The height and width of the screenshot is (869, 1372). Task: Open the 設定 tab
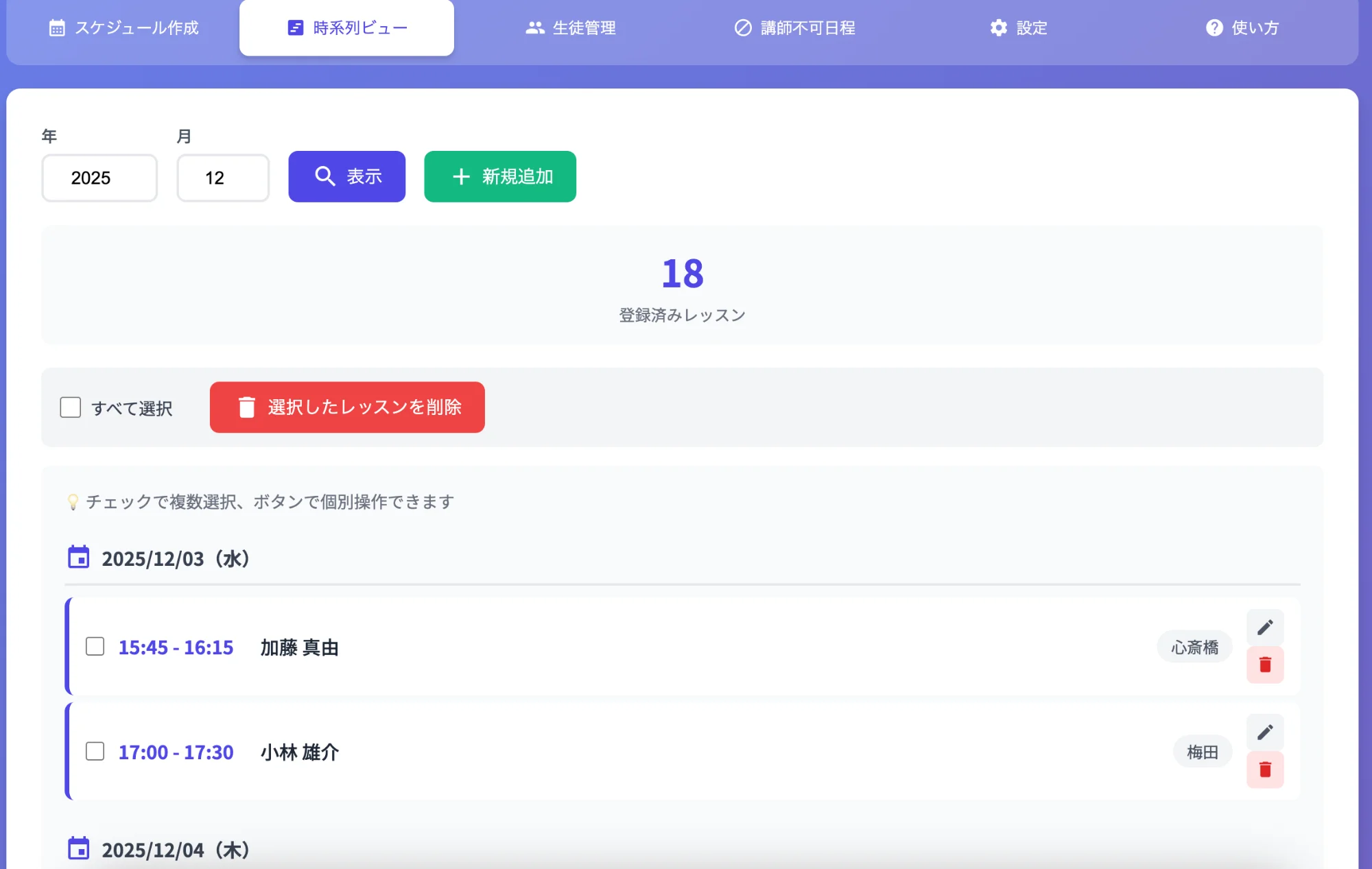(x=1019, y=27)
